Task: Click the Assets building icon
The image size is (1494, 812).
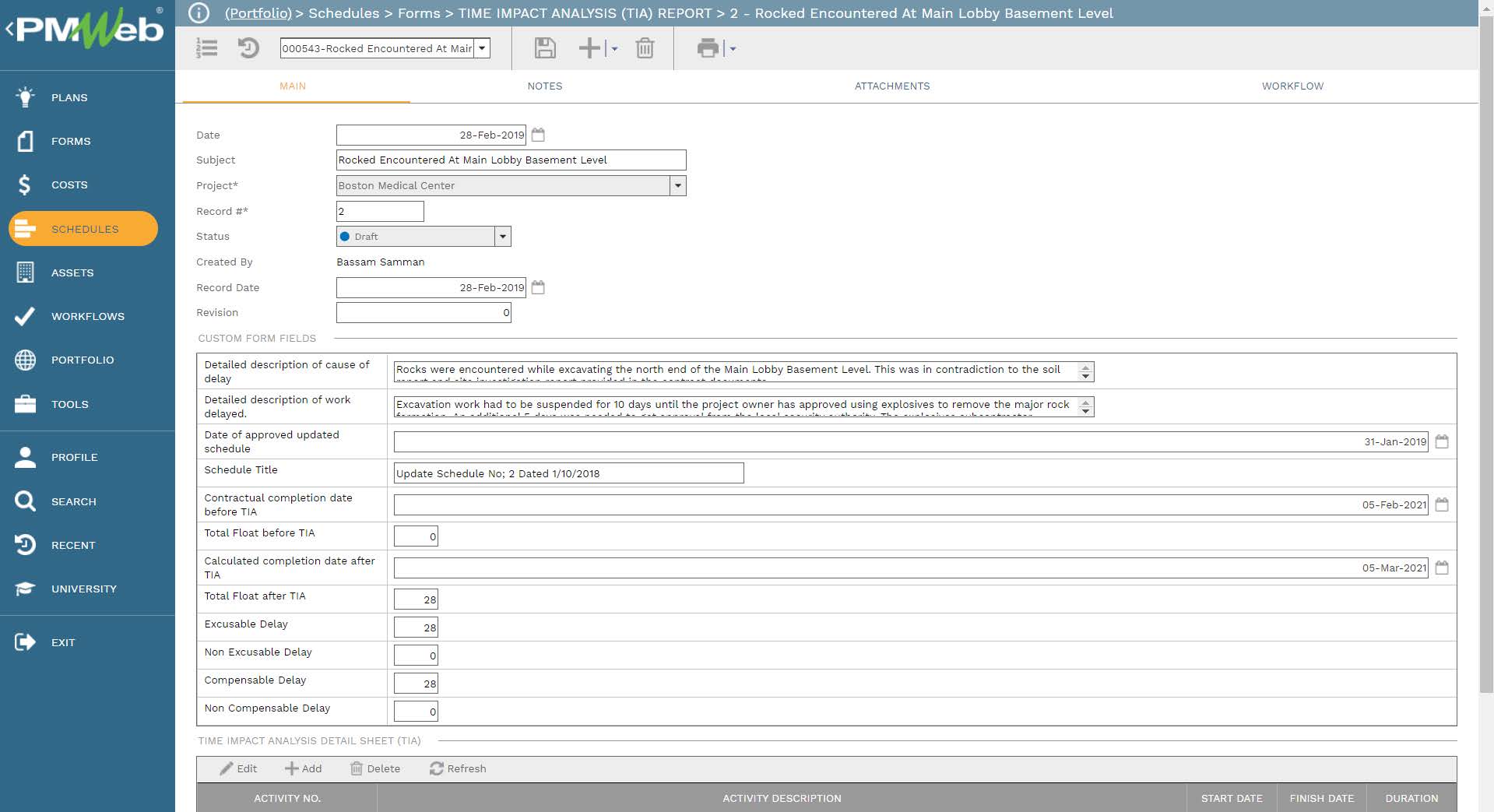Action: coord(25,272)
